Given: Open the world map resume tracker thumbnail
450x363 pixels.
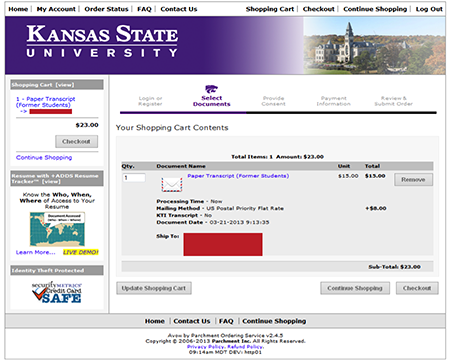Looking at the screenshot, I should 57,229.
